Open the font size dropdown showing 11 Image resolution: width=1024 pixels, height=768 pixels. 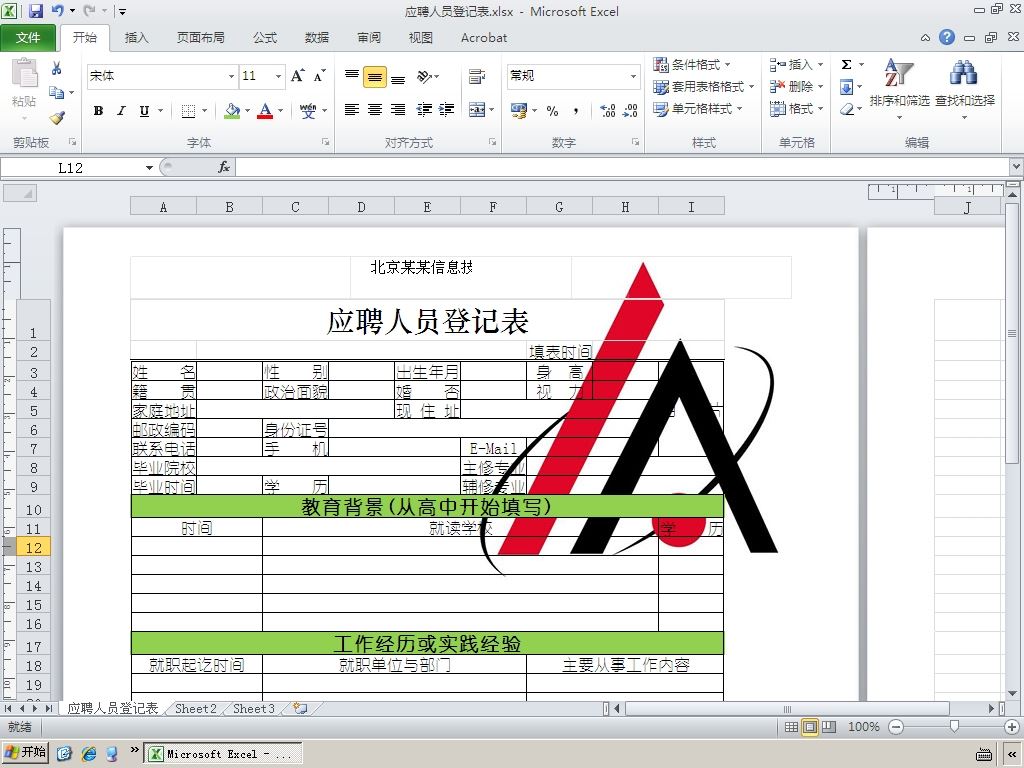coord(278,76)
